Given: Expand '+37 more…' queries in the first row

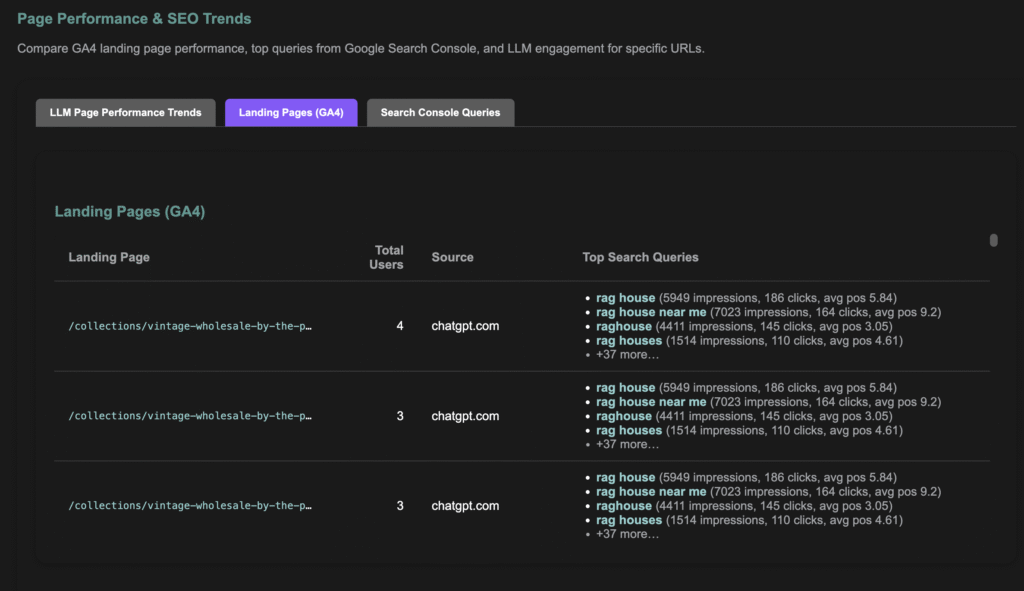Looking at the screenshot, I should 627,355.
